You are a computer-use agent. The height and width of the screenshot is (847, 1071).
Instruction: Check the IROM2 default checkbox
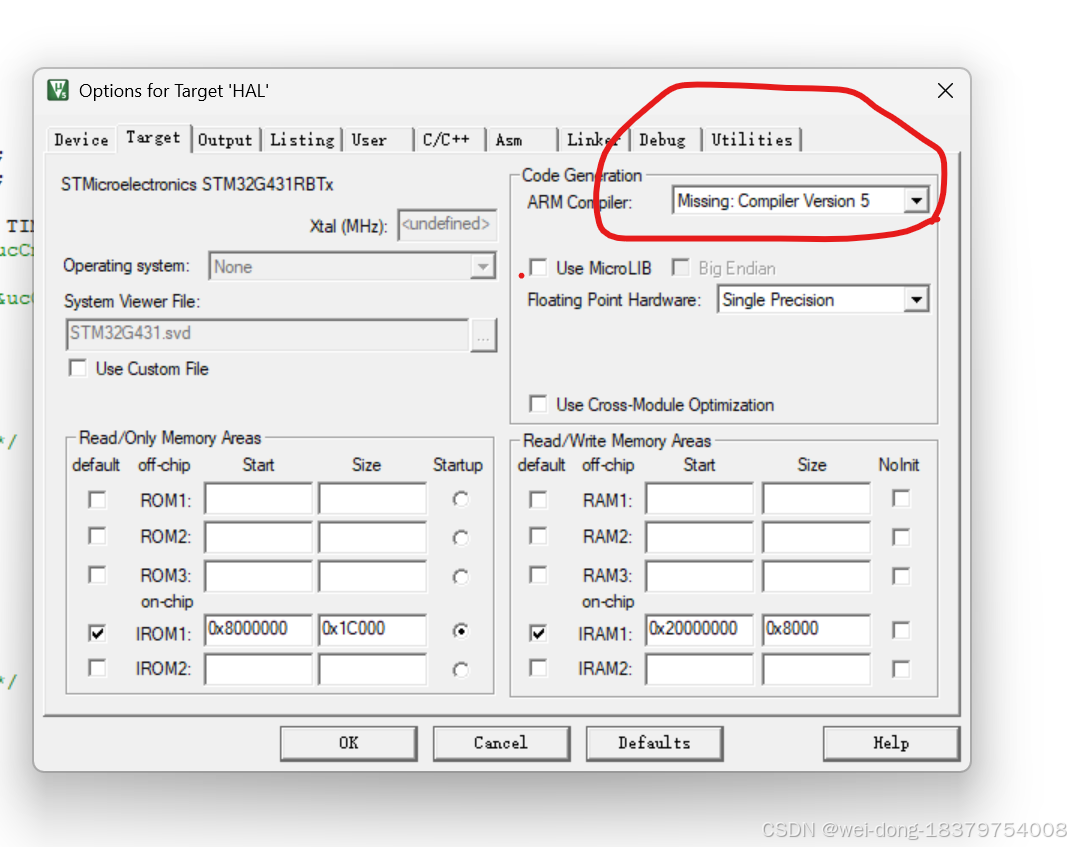[97, 667]
